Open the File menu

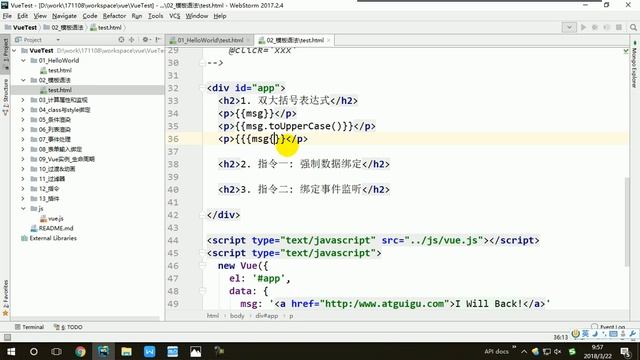[x=7, y=16]
